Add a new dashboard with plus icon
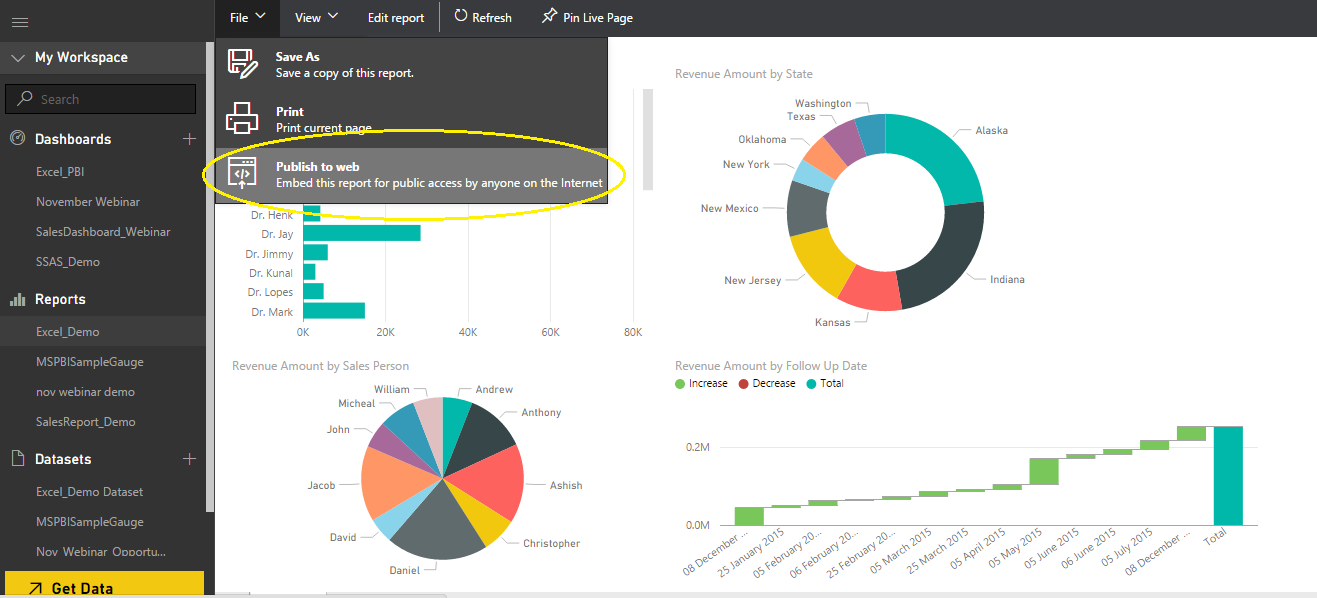The image size is (1317, 598). click(x=189, y=139)
